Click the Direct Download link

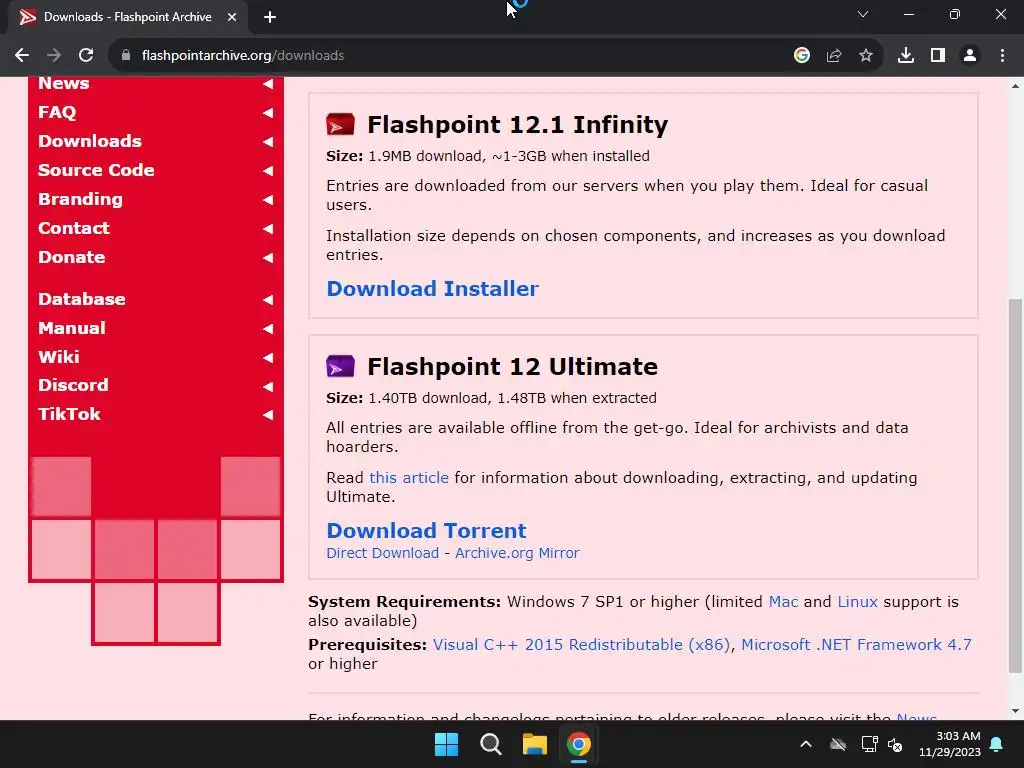(383, 552)
